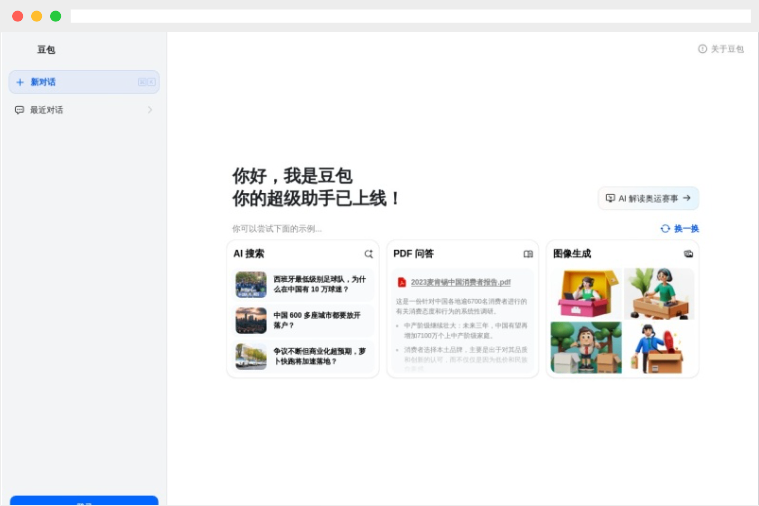759x506 pixels.
Task: Click the info icon next to 关于豆包
Action: [x=702, y=49]
